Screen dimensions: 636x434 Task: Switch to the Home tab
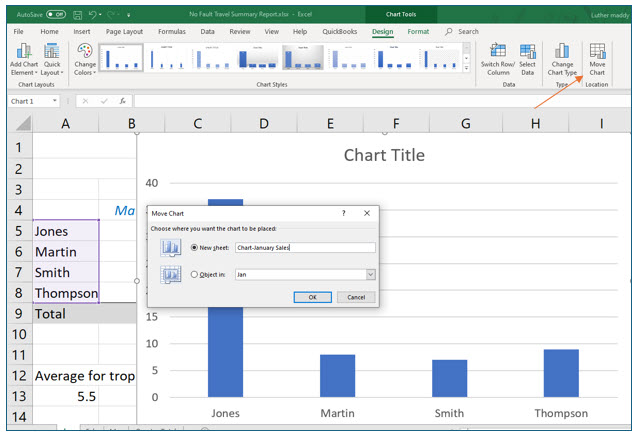click(49, 31)
